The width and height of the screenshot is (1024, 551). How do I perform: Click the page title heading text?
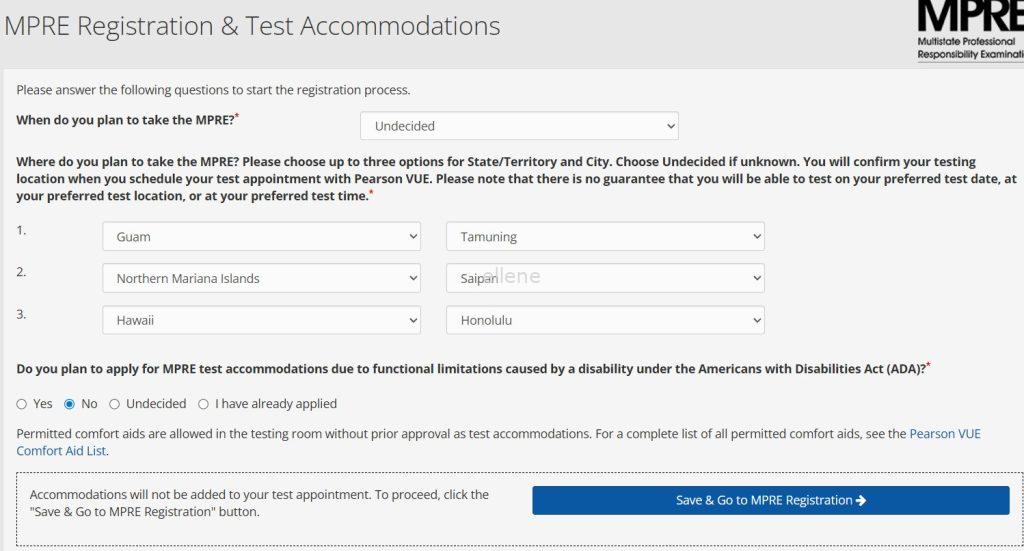coord(252,26)
